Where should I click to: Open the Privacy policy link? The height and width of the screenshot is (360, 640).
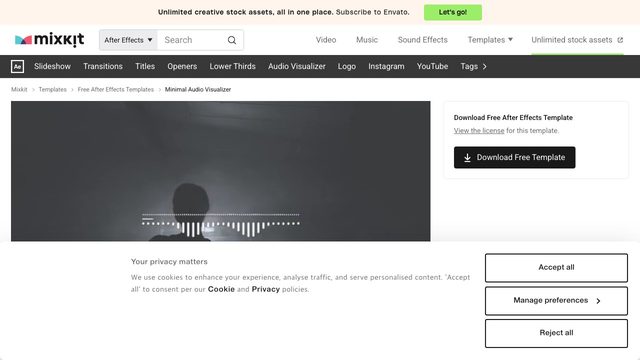[266, 289]
